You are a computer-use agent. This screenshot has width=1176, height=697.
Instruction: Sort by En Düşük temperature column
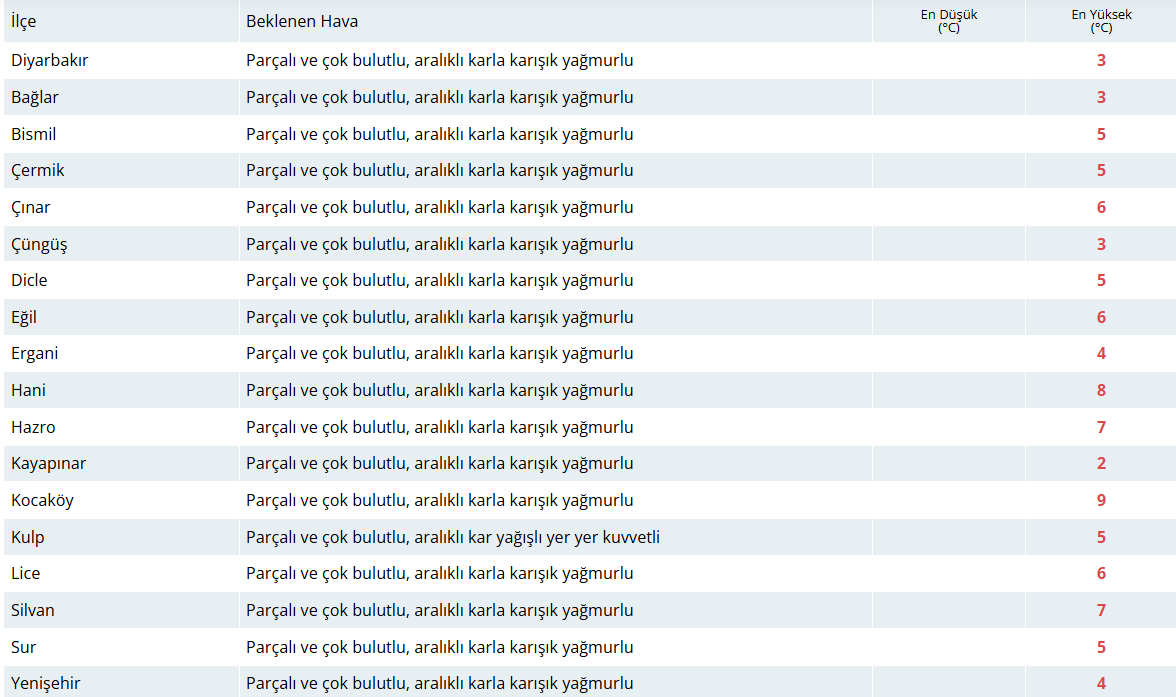[948, 20]
